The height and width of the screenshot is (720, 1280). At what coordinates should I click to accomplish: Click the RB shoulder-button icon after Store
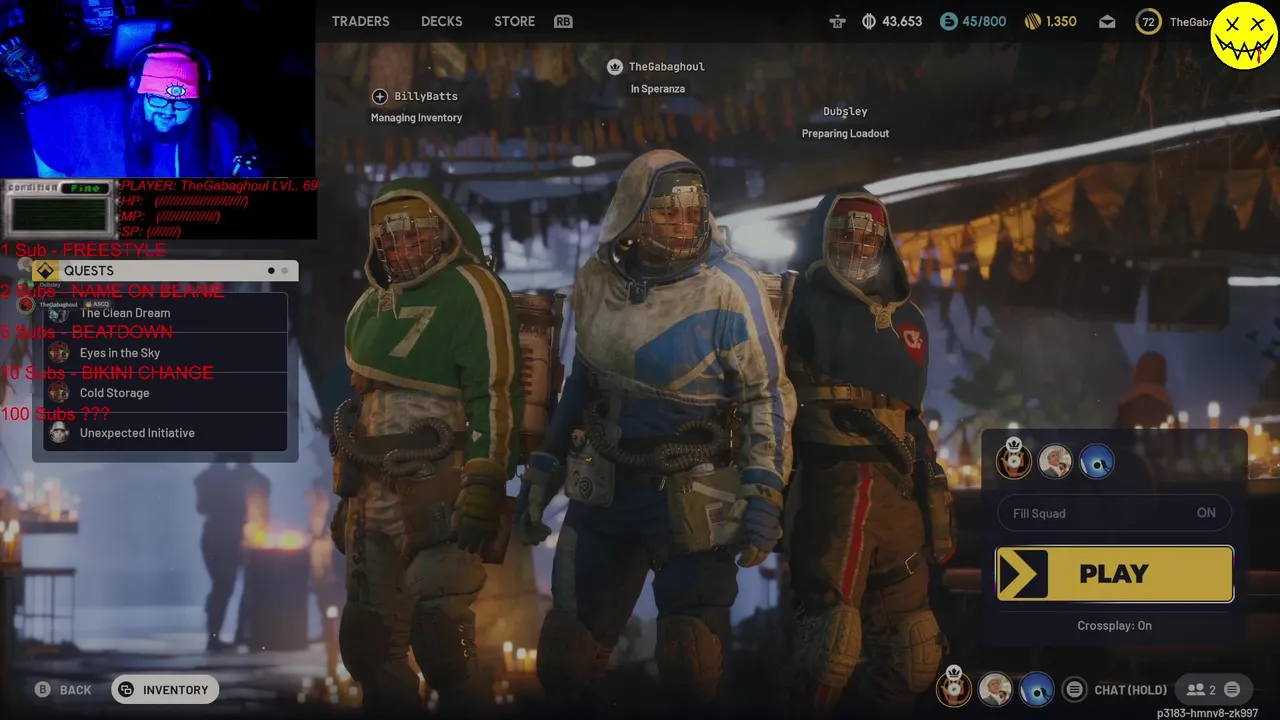[563, 21]
